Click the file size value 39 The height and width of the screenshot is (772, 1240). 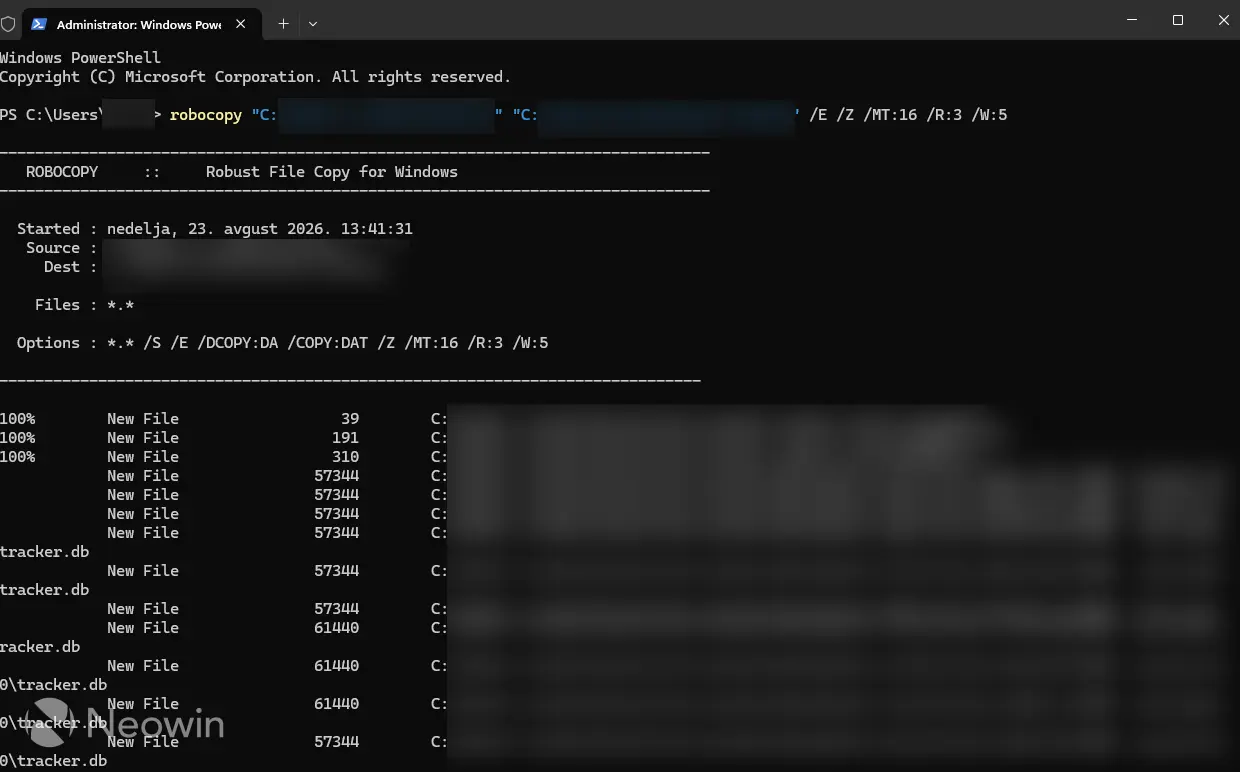pos(350,419)
